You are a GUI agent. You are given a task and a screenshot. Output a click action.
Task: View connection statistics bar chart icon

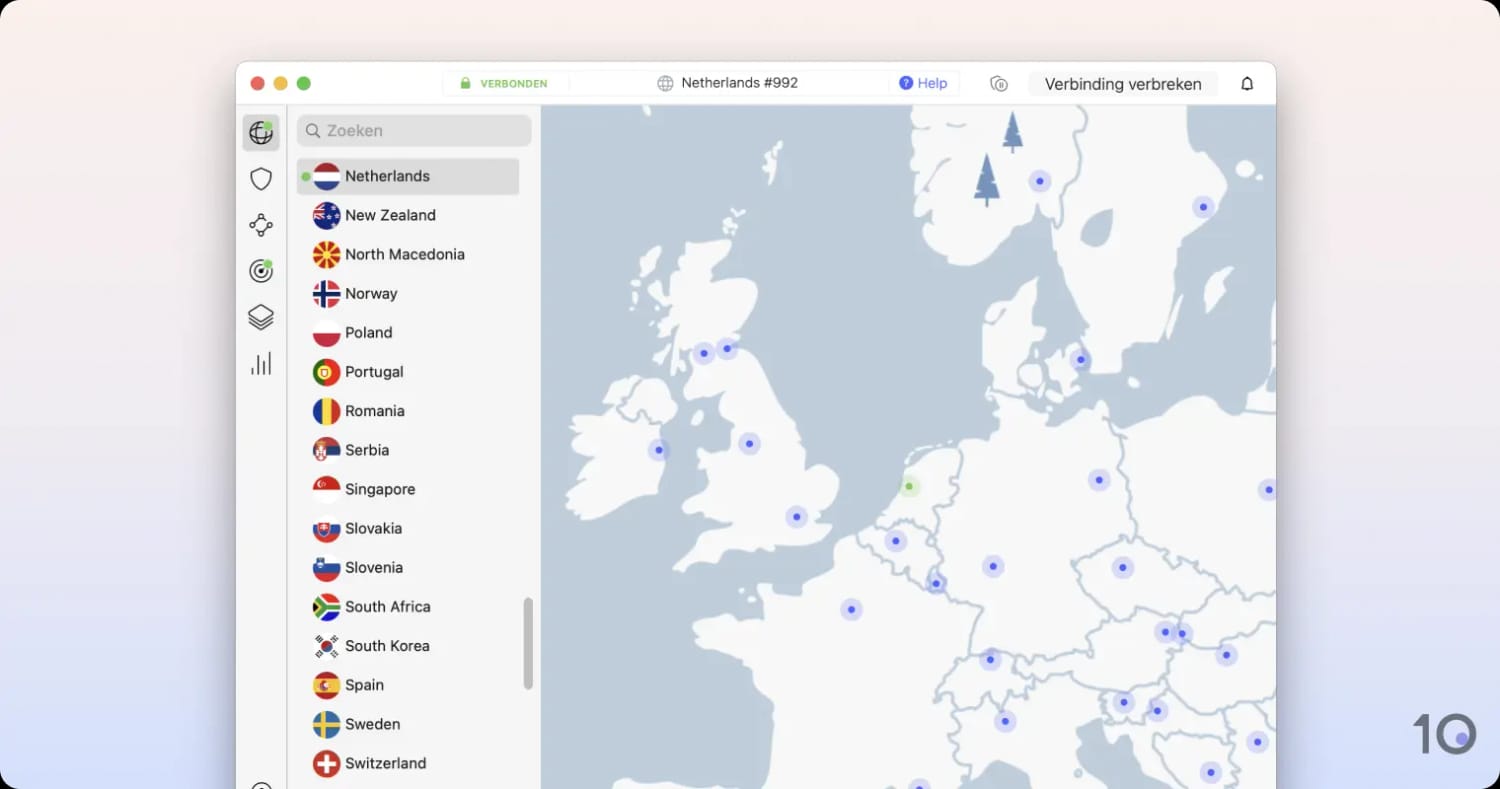pos(261,363)
